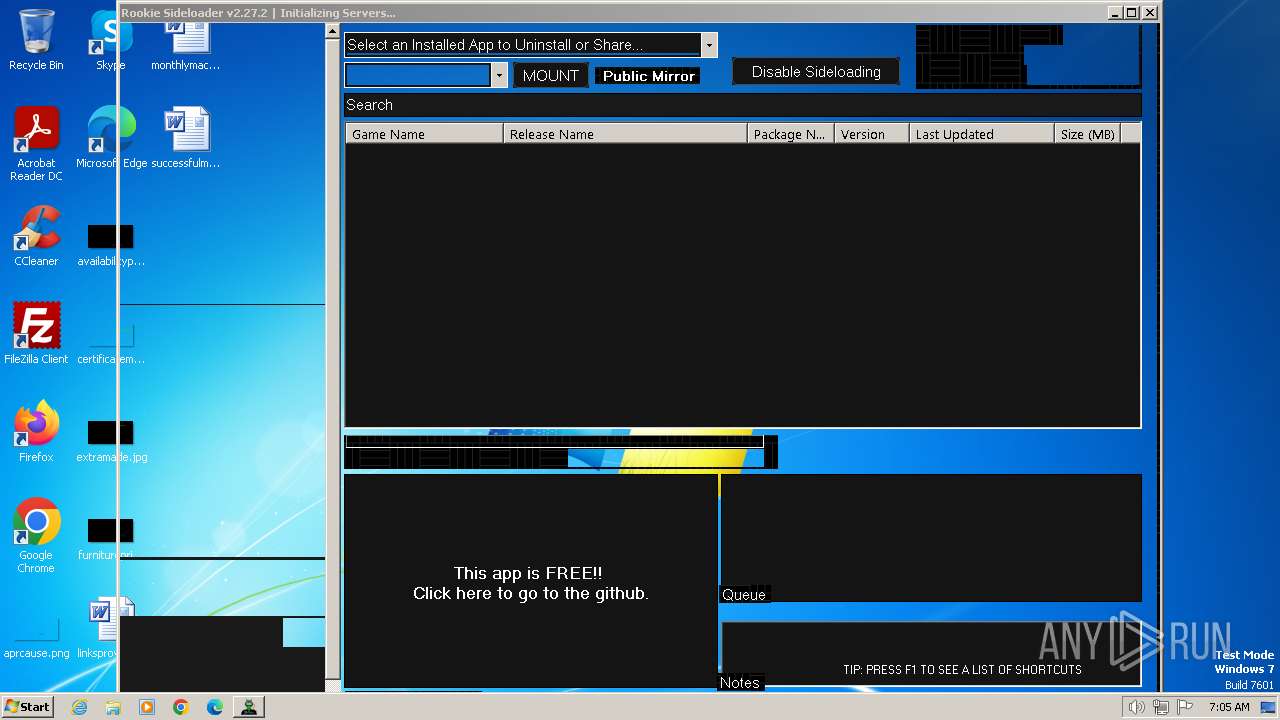Sort by Release Name column
Screen dimensions: 1280x720
pyautogui.click(x=625, y=134)
